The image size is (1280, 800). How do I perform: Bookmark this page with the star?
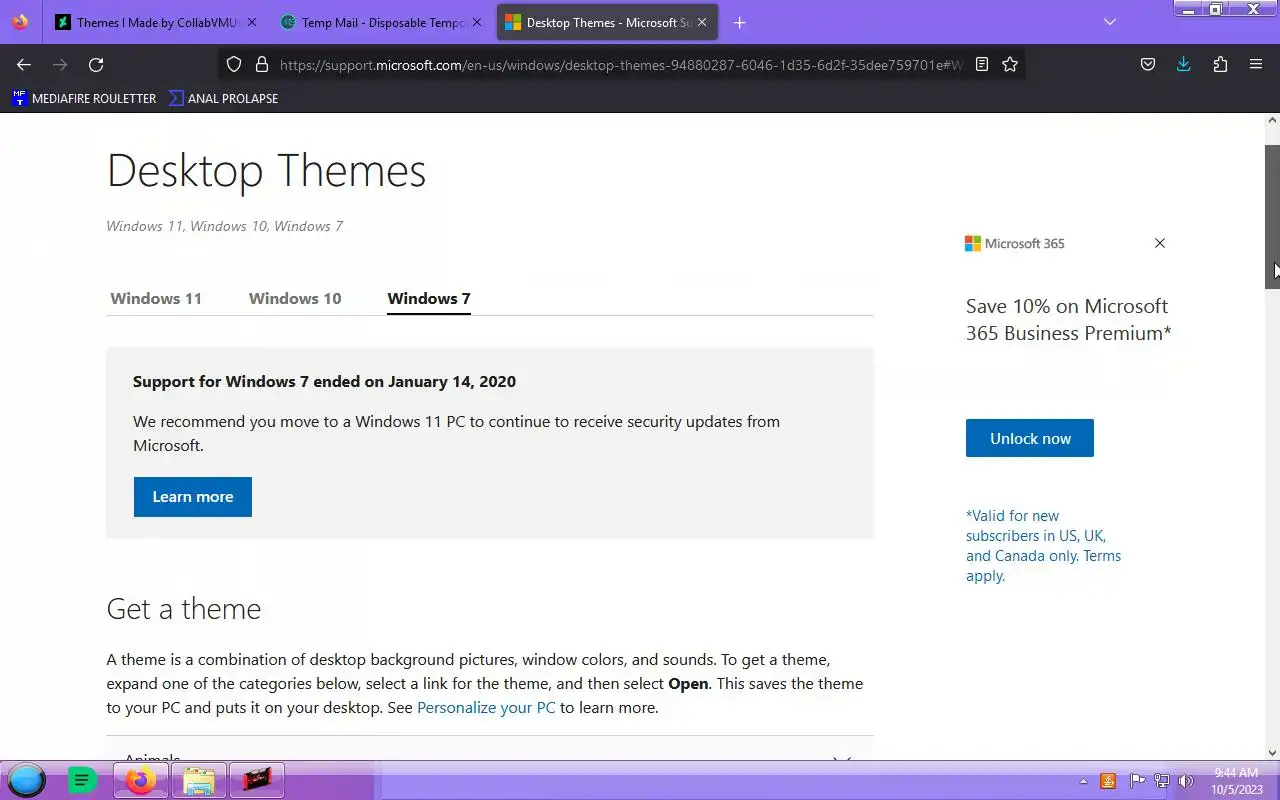pos(1010,64)
